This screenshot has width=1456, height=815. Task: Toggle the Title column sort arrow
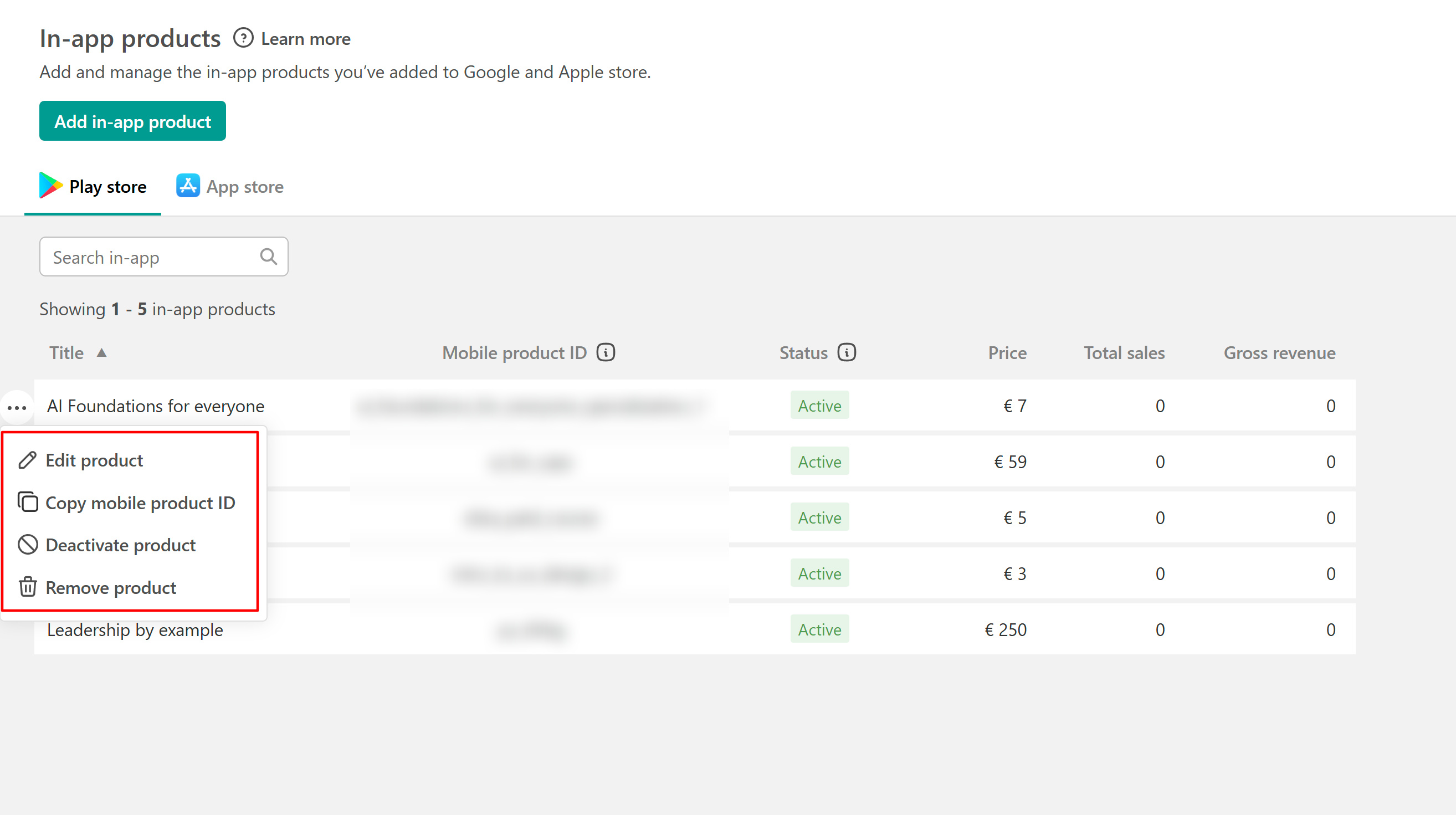[x=102, y=353]
